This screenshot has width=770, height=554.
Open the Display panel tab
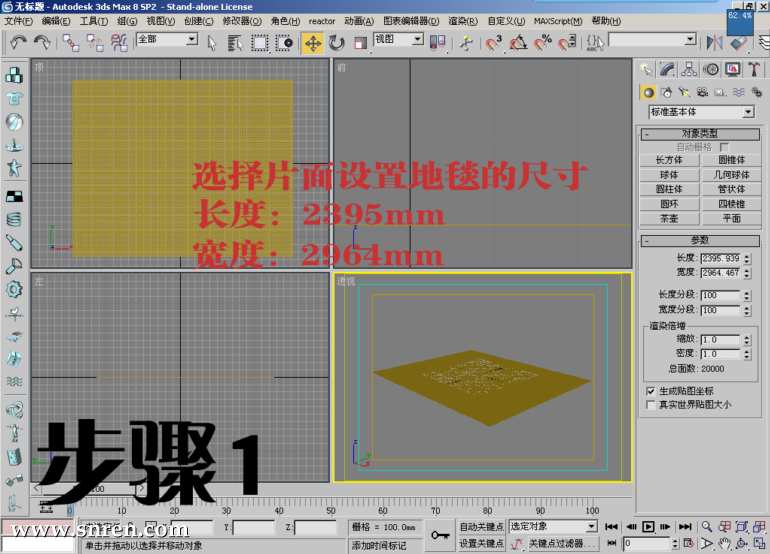click(732, 70)
